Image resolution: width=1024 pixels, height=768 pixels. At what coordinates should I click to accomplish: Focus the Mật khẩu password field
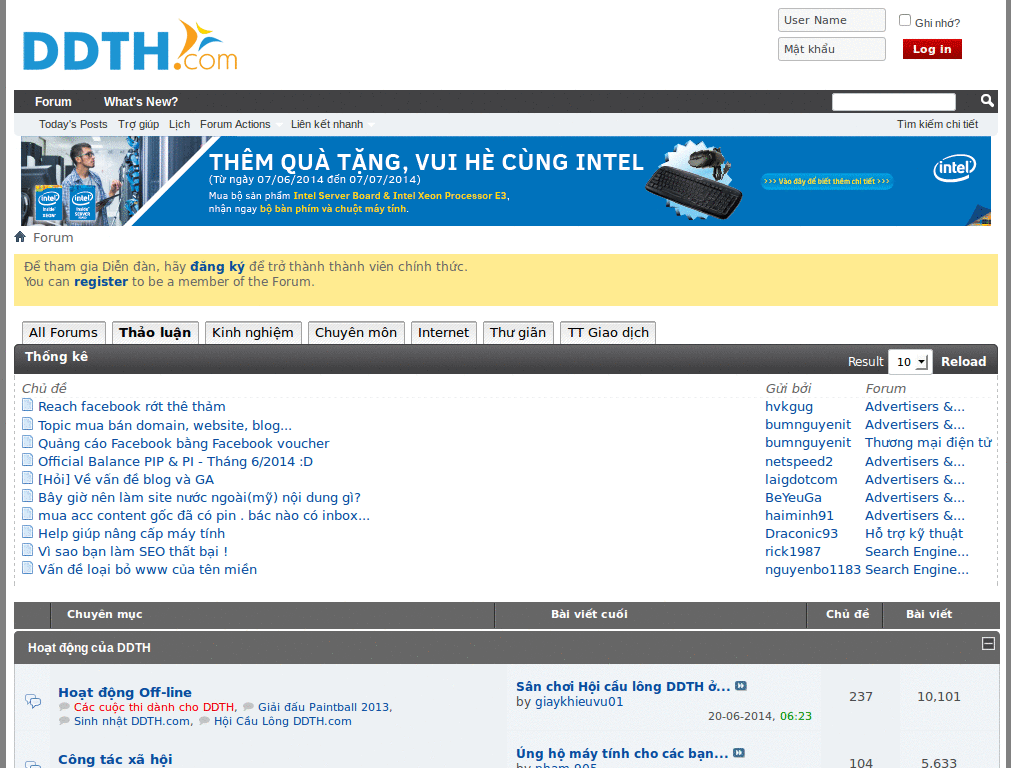pos(831,49)
